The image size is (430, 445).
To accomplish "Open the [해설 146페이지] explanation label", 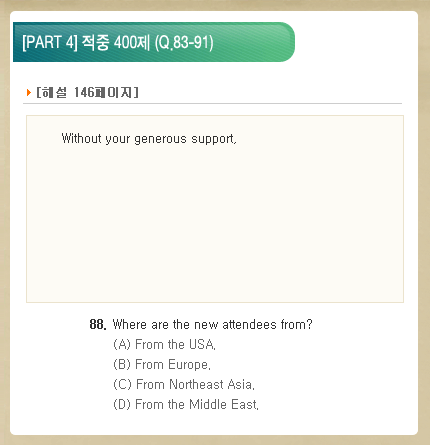I will [x=87, y=92].
